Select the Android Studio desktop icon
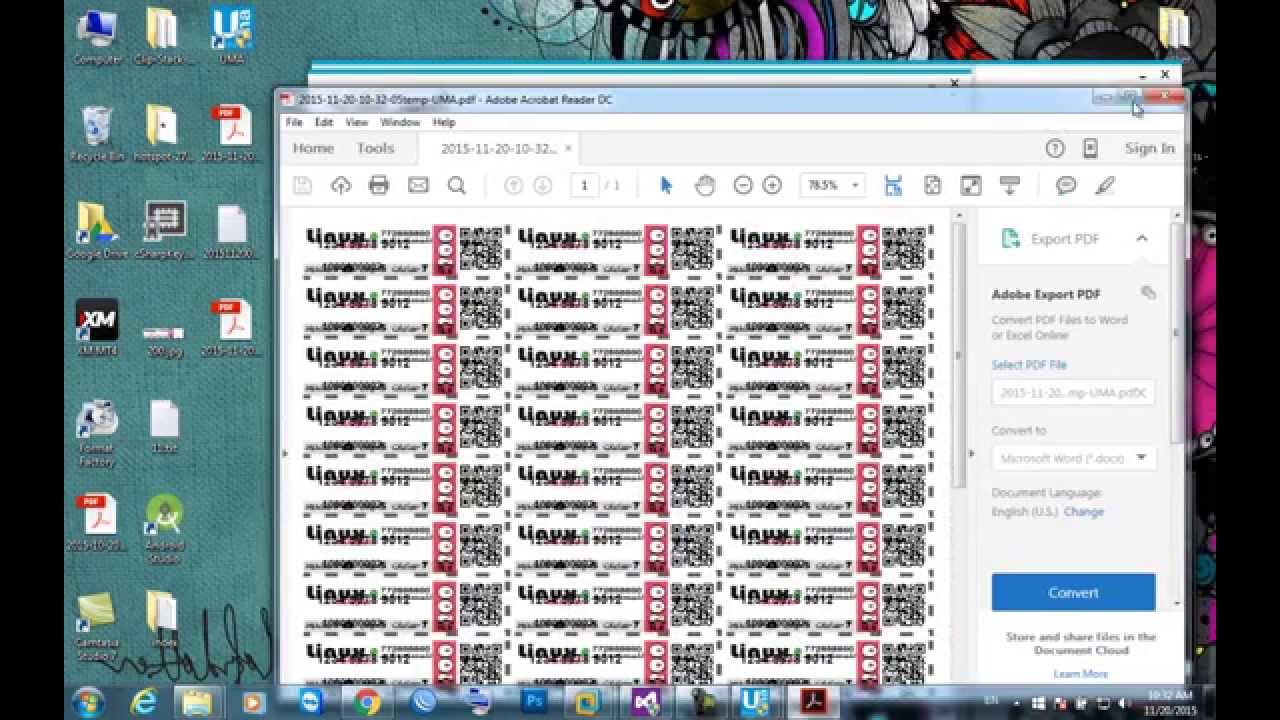1280x720 pixels. coord(164,528)
